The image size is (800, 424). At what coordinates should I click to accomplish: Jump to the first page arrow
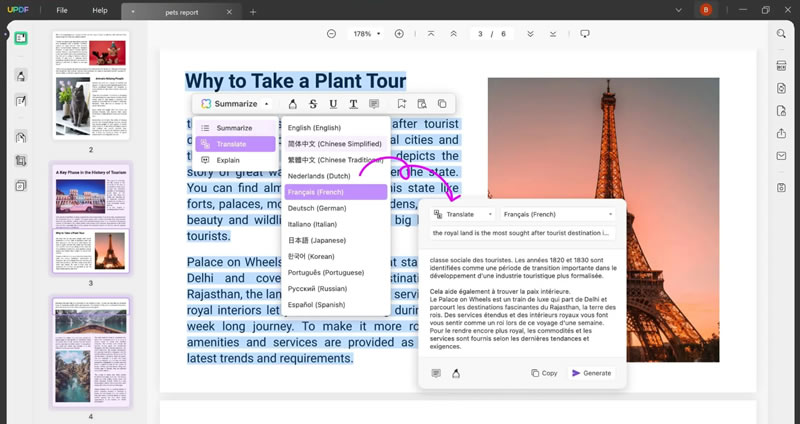(x=431, y=34)
